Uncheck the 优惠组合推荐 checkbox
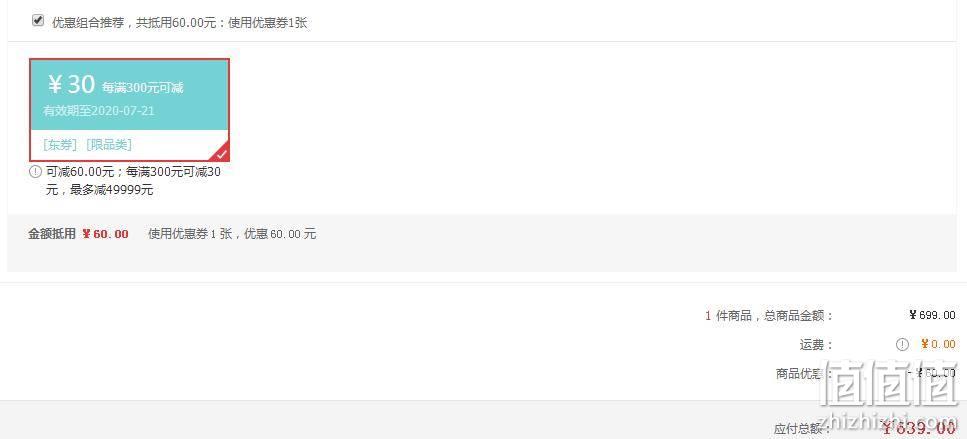Screen dimensions: 967x439 pos(38,21)
